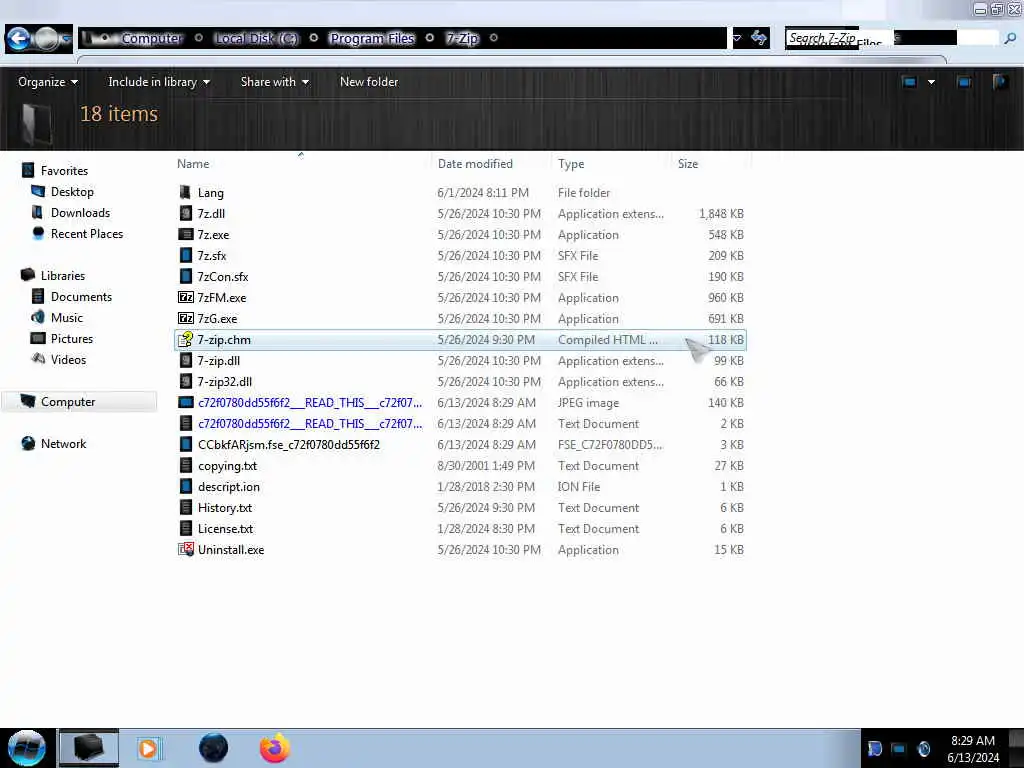1024x768 pixels.
Task: Click the dark globe taskbar icon
Action: (x=214, y=748)
